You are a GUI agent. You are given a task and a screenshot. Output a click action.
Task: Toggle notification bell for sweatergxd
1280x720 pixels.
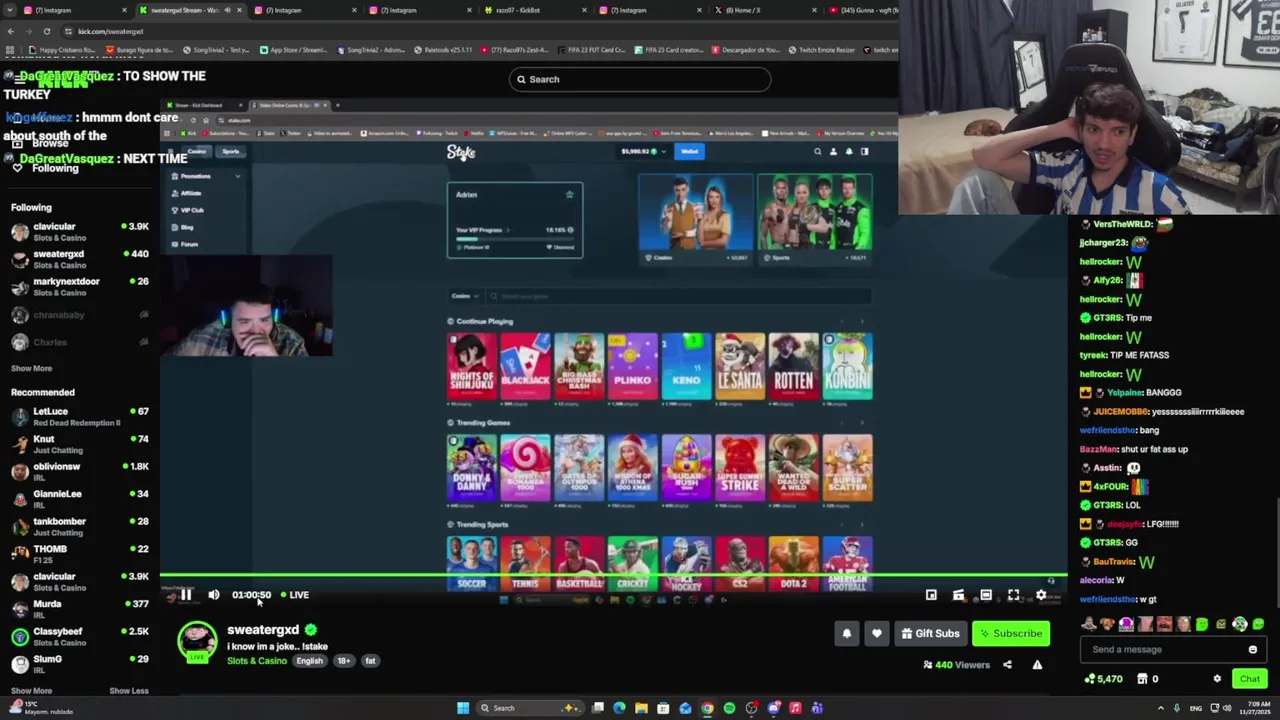click(x=847, y=633)
